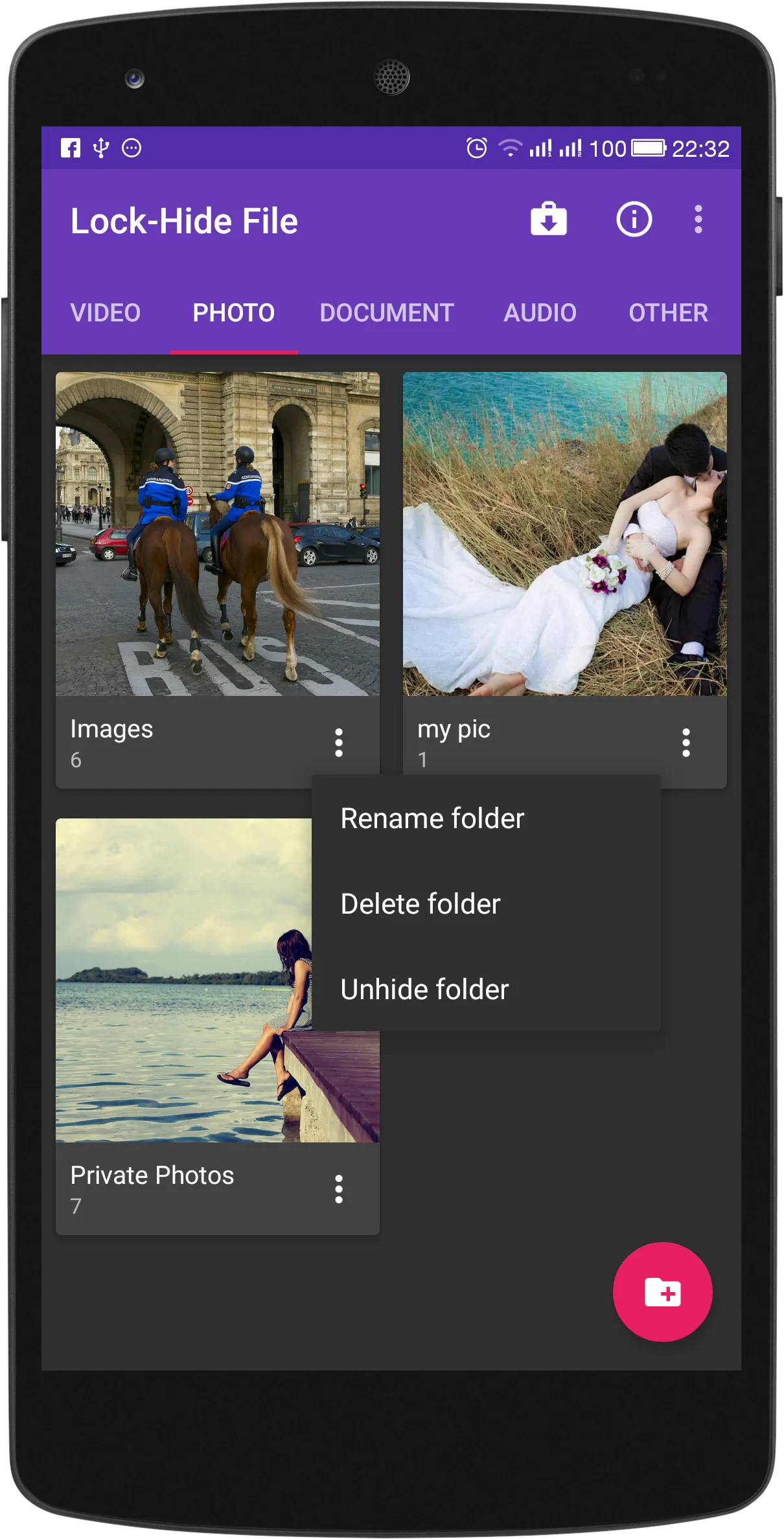This screenshot has width=784, height=1539.
Task: Tap the Wi-Fi status icon
Action: (510, 148)
